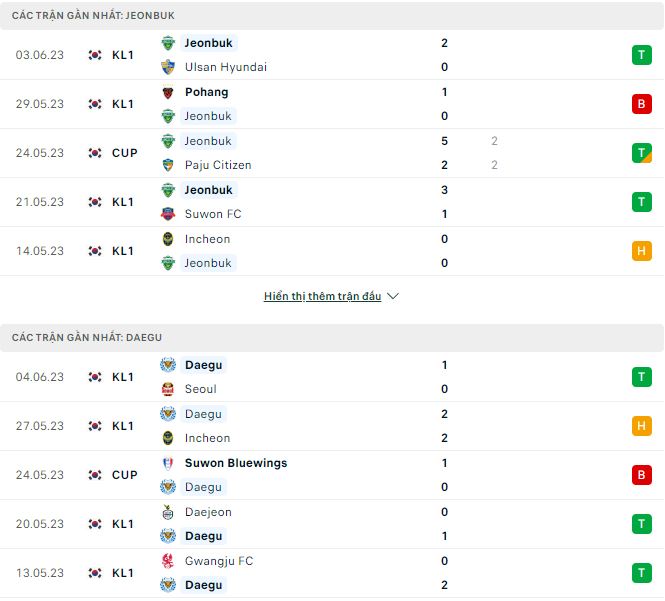Click red B badge for Suwon Bluewings match

641,475
